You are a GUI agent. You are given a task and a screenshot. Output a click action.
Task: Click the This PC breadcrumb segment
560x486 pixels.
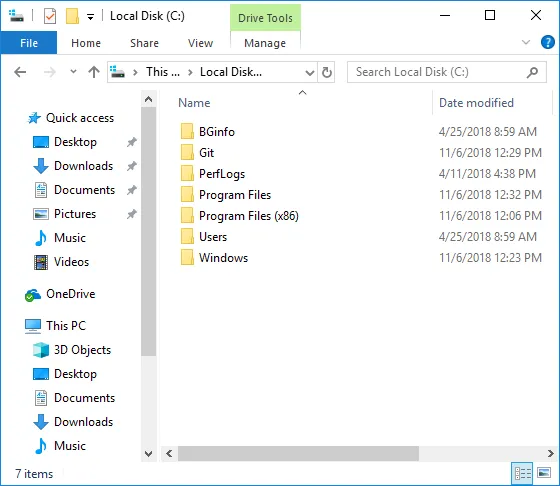point(163,72)
